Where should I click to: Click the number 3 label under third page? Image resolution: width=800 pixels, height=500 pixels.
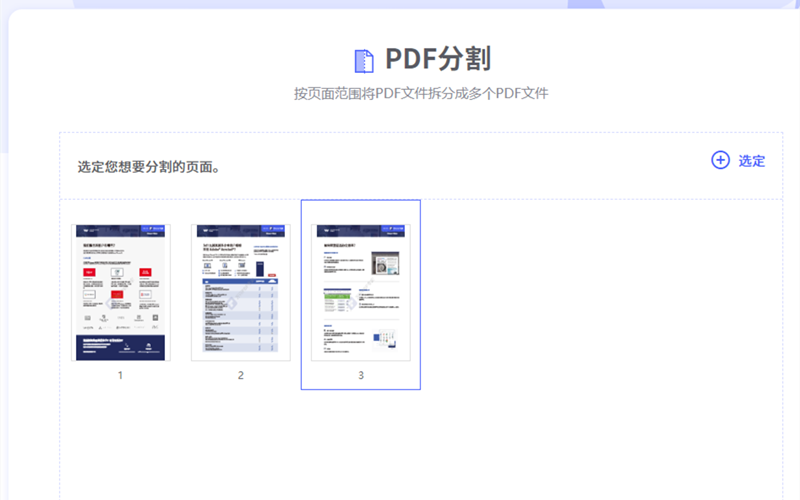tap(361, 376)
